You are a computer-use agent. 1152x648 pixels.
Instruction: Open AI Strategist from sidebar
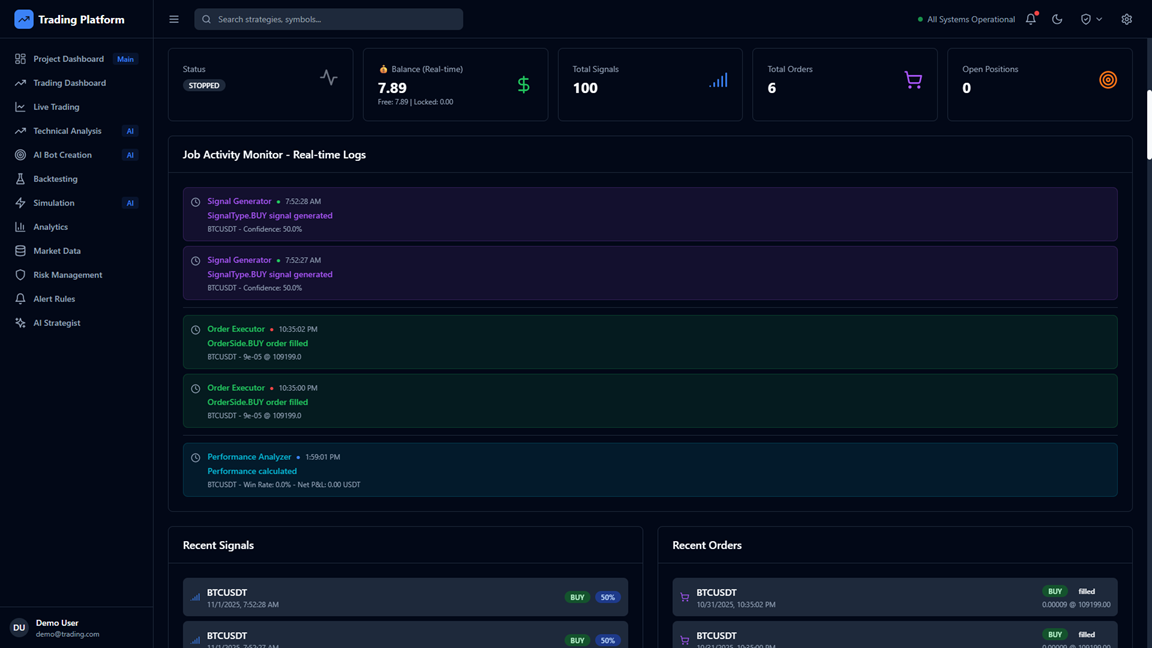tap(56, 323)
